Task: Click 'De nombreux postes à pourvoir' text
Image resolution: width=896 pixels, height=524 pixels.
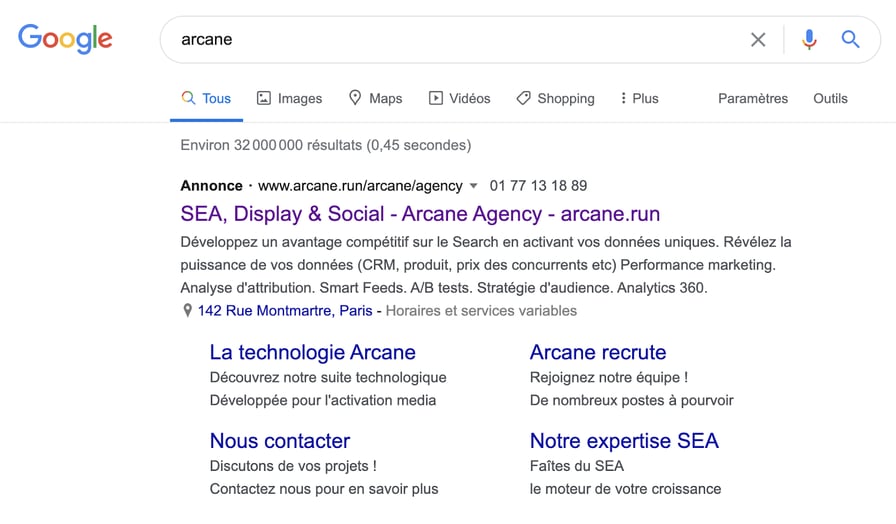Action: click(631, 400)
